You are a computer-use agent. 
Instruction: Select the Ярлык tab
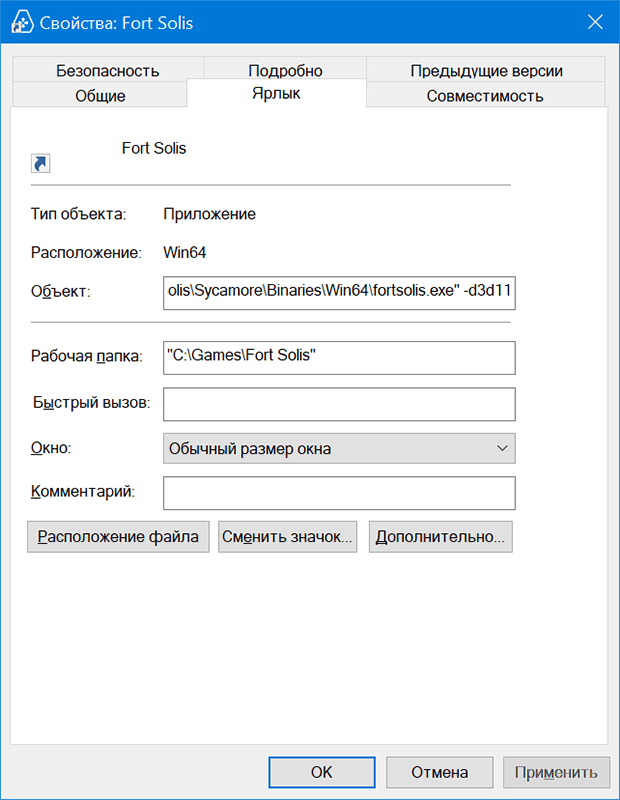pyautogui.click(x=276, y=93)
